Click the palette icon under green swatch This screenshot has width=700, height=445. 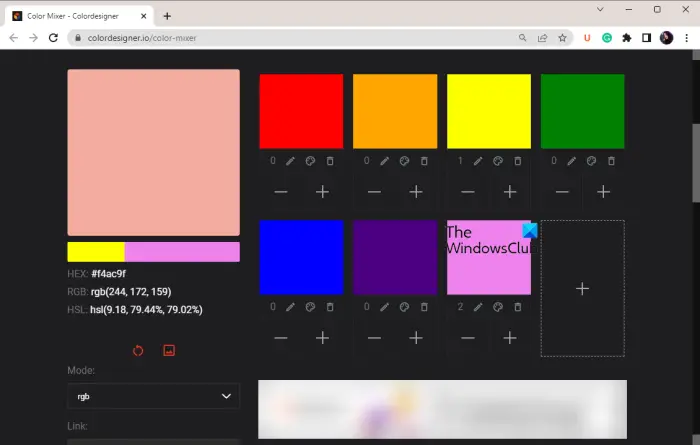pos(591,161)
